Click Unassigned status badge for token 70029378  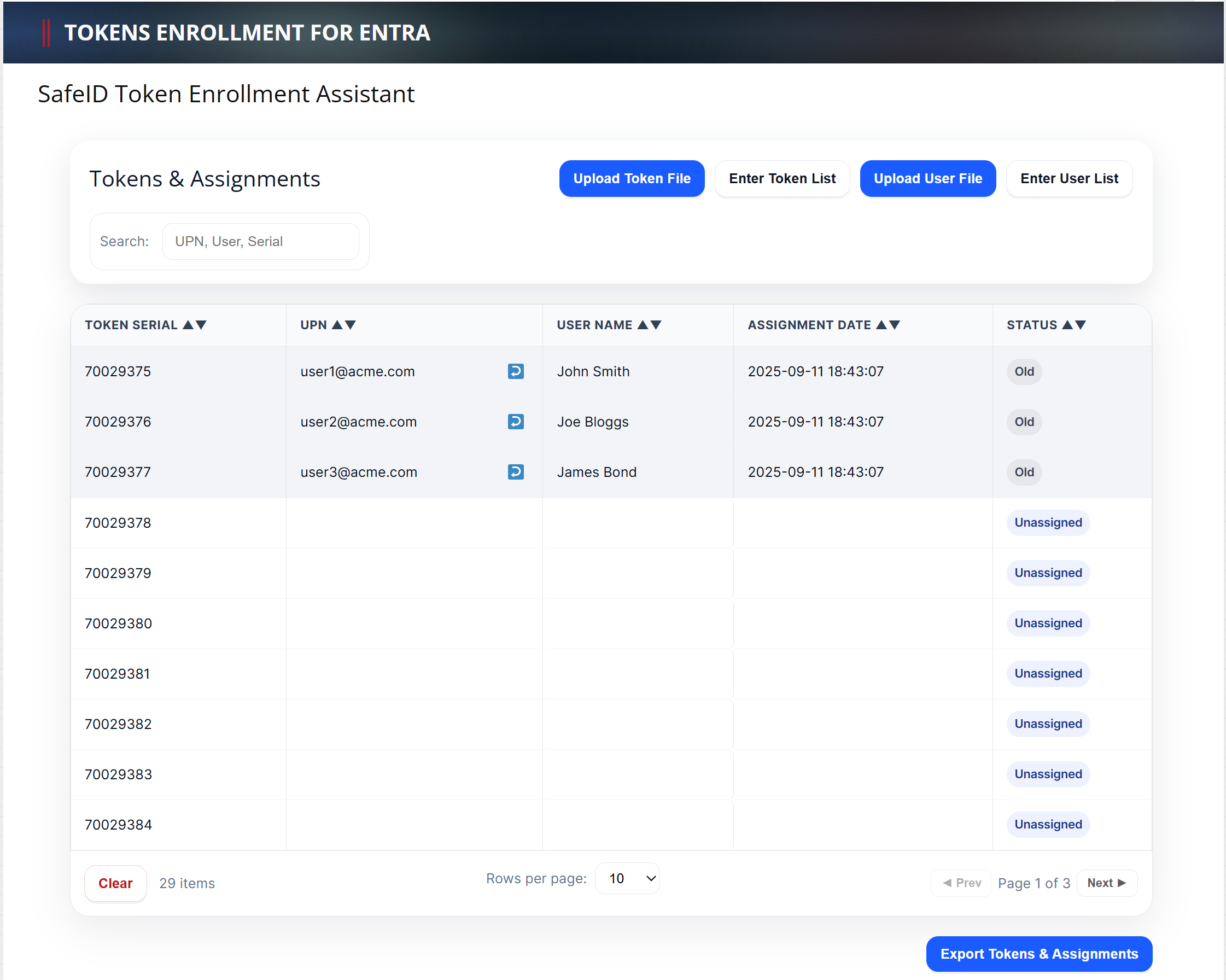tap(1047, 522)
